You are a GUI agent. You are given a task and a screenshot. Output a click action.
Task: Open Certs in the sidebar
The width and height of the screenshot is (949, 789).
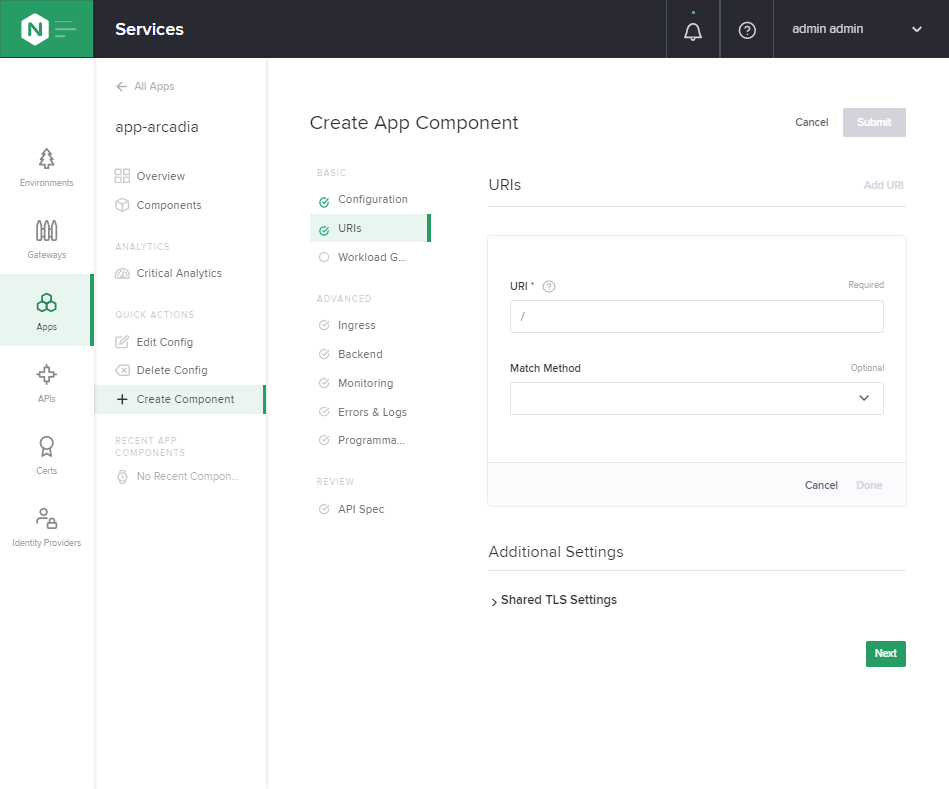[47, 455]
